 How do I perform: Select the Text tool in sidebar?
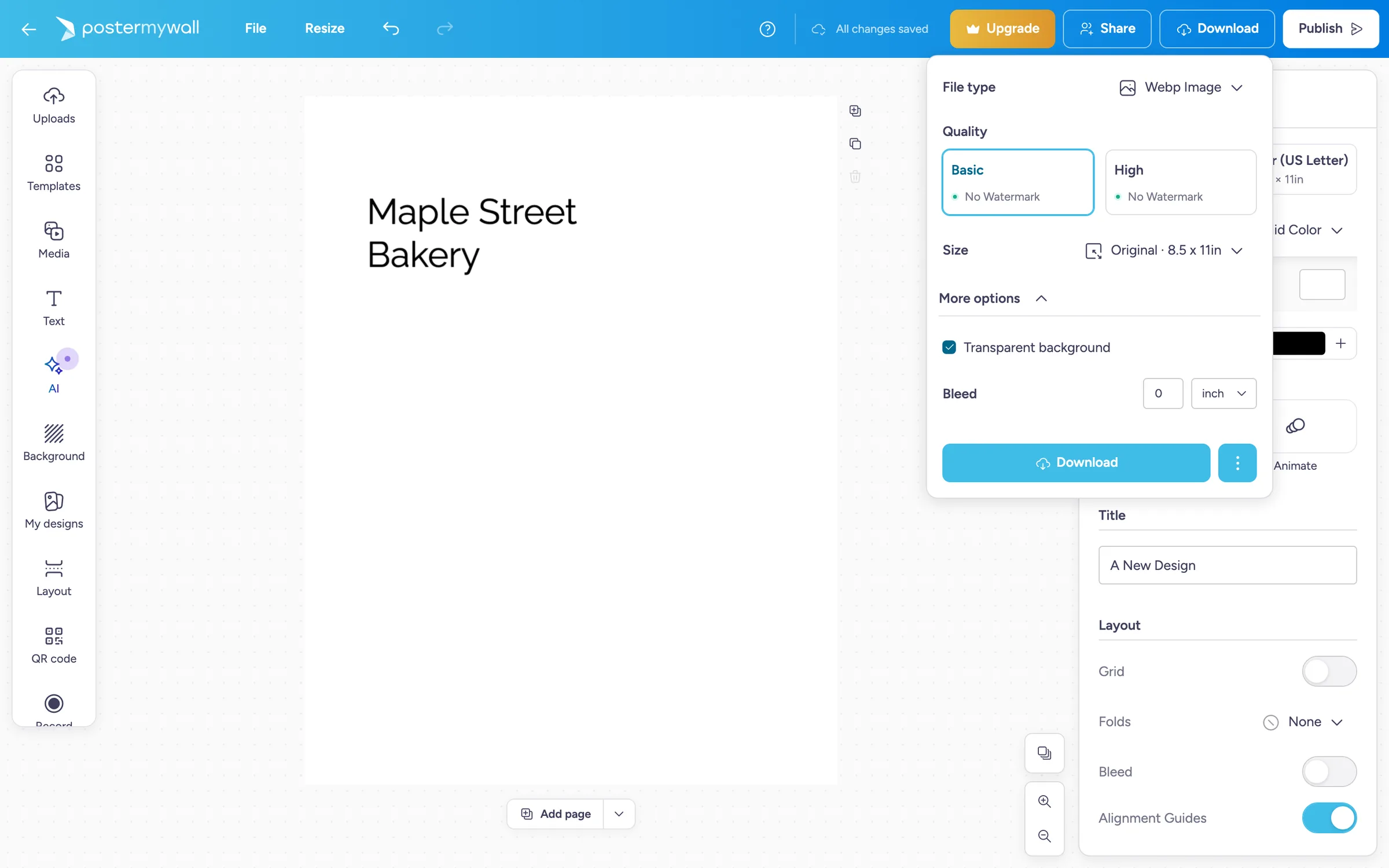(54, 308)
